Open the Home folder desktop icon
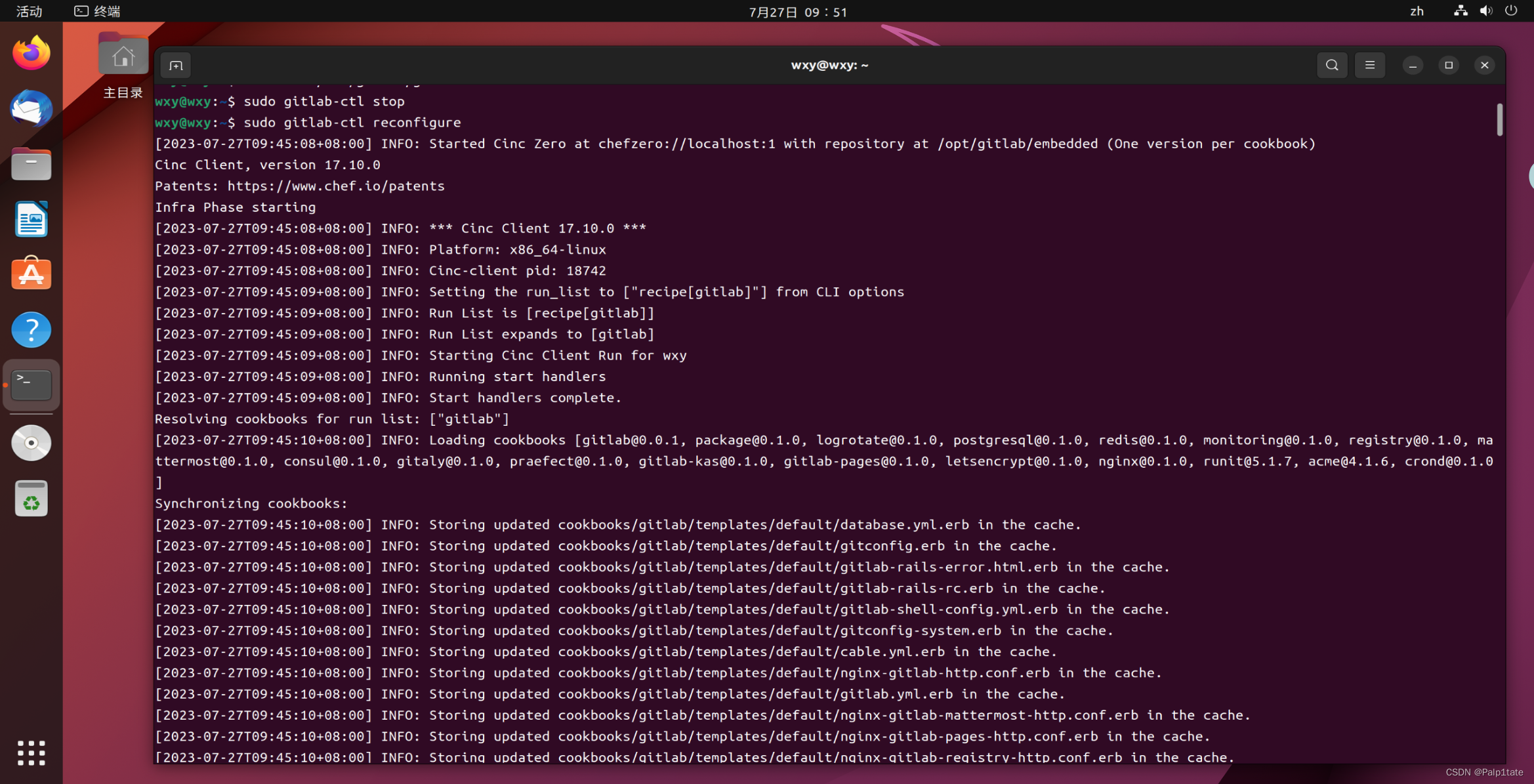The height and width of the screenshot is (784, 1534). point(123,65)
